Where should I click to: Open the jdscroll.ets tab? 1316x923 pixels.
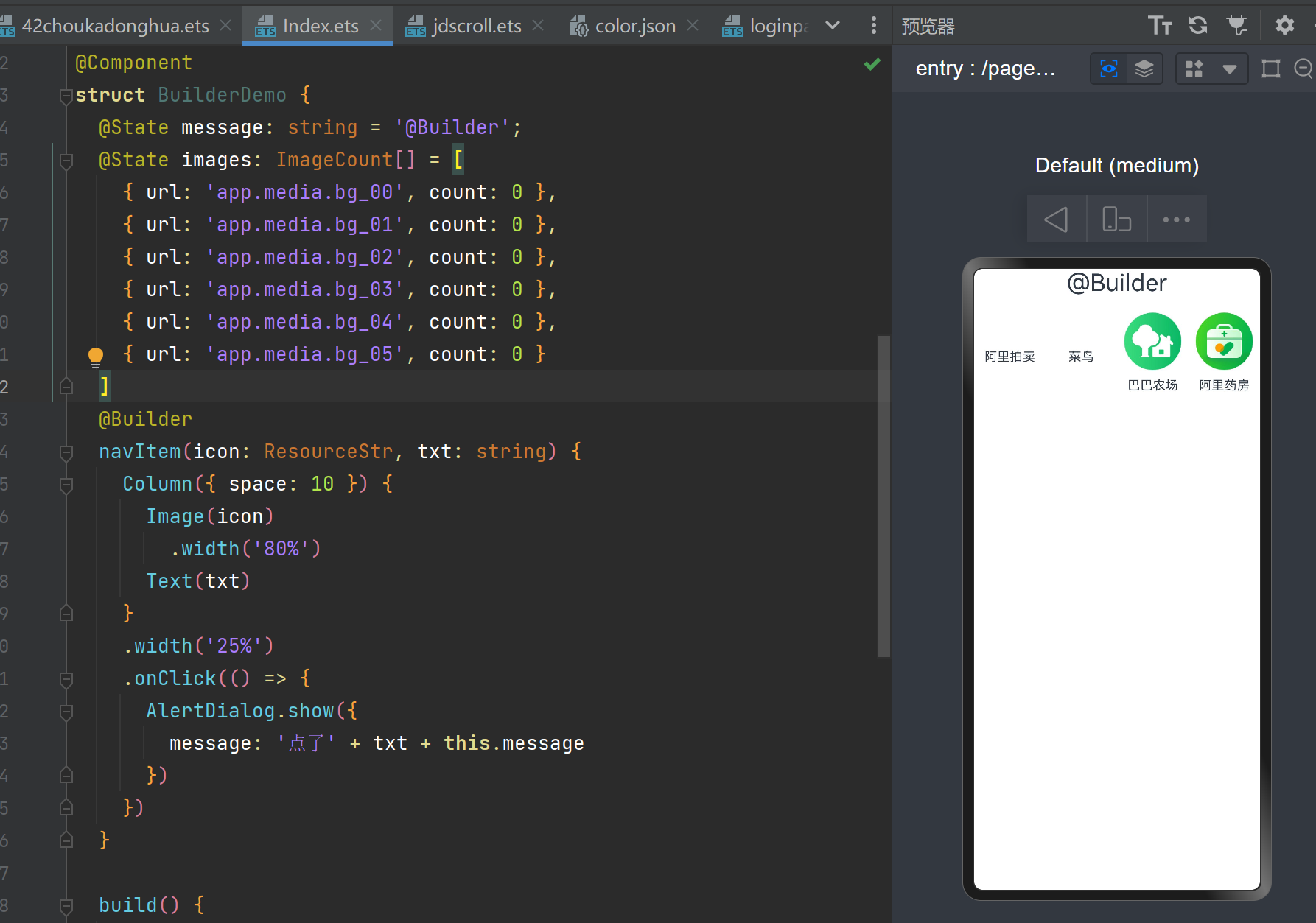475,26
